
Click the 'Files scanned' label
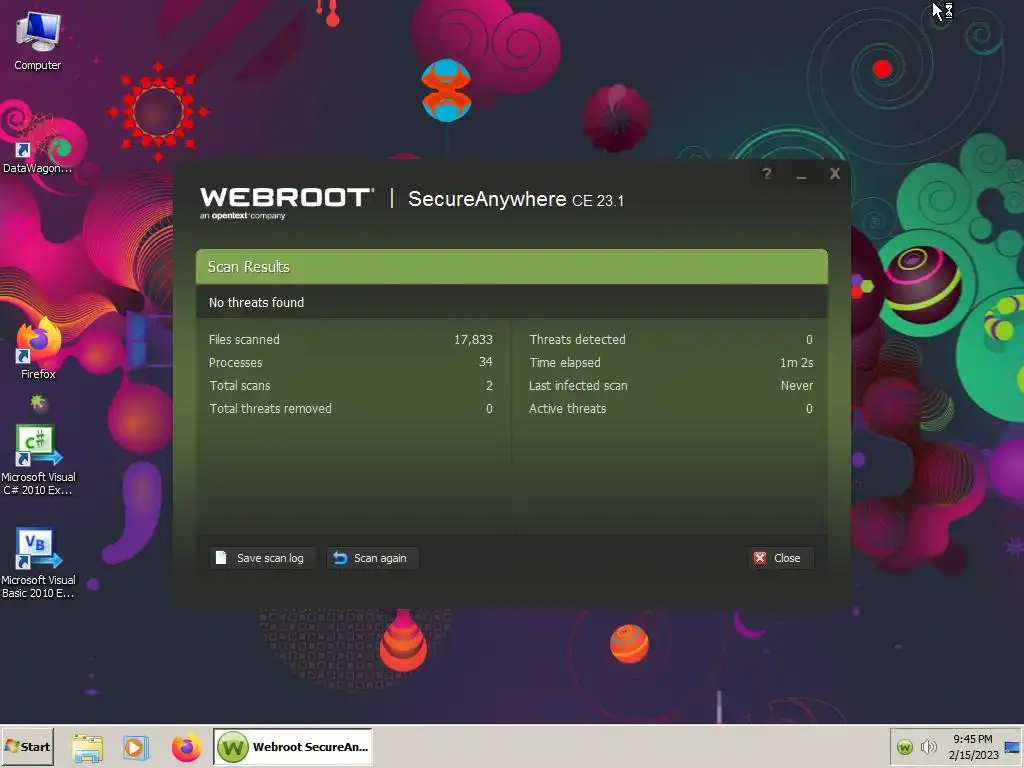[x=244, y=340]
